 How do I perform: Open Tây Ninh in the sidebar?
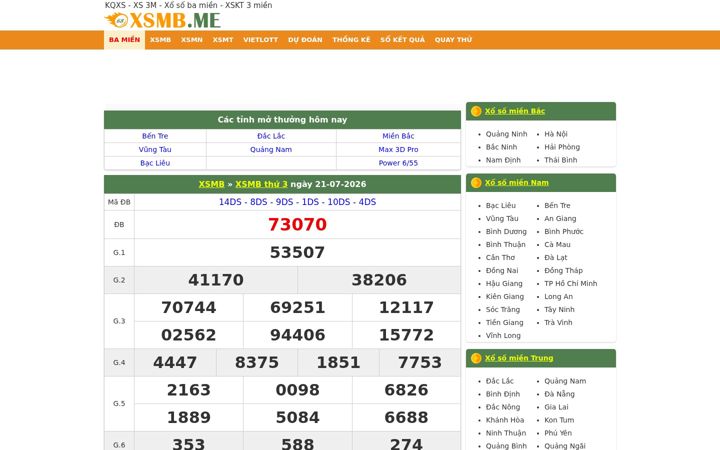tap(559, 309)
